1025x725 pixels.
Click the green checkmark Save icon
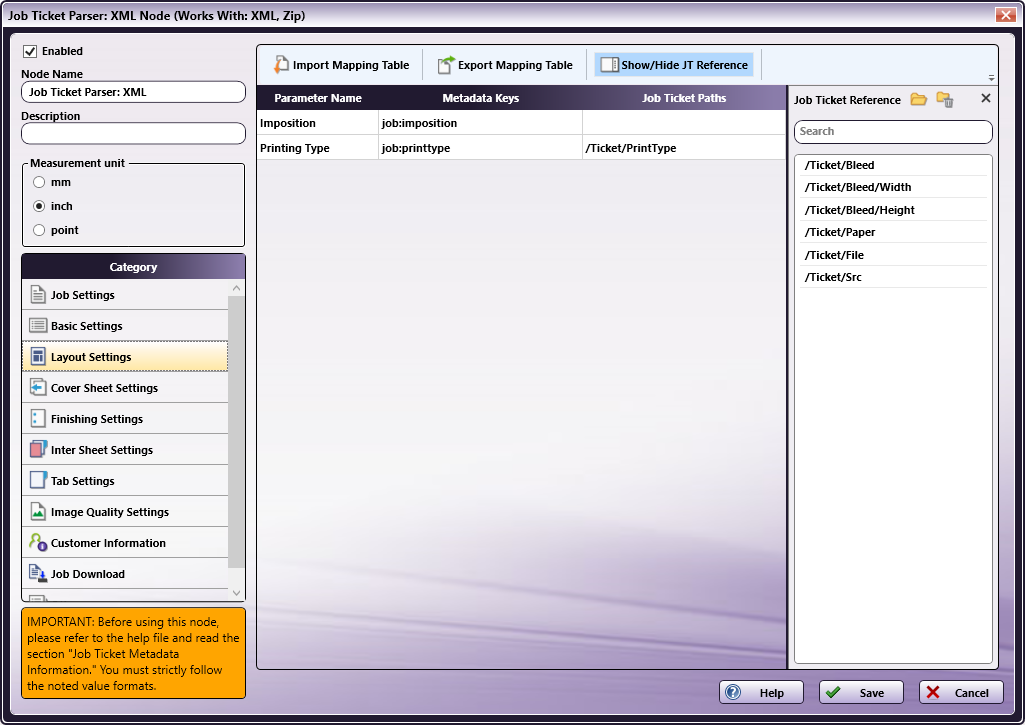[x=833, y=692]
